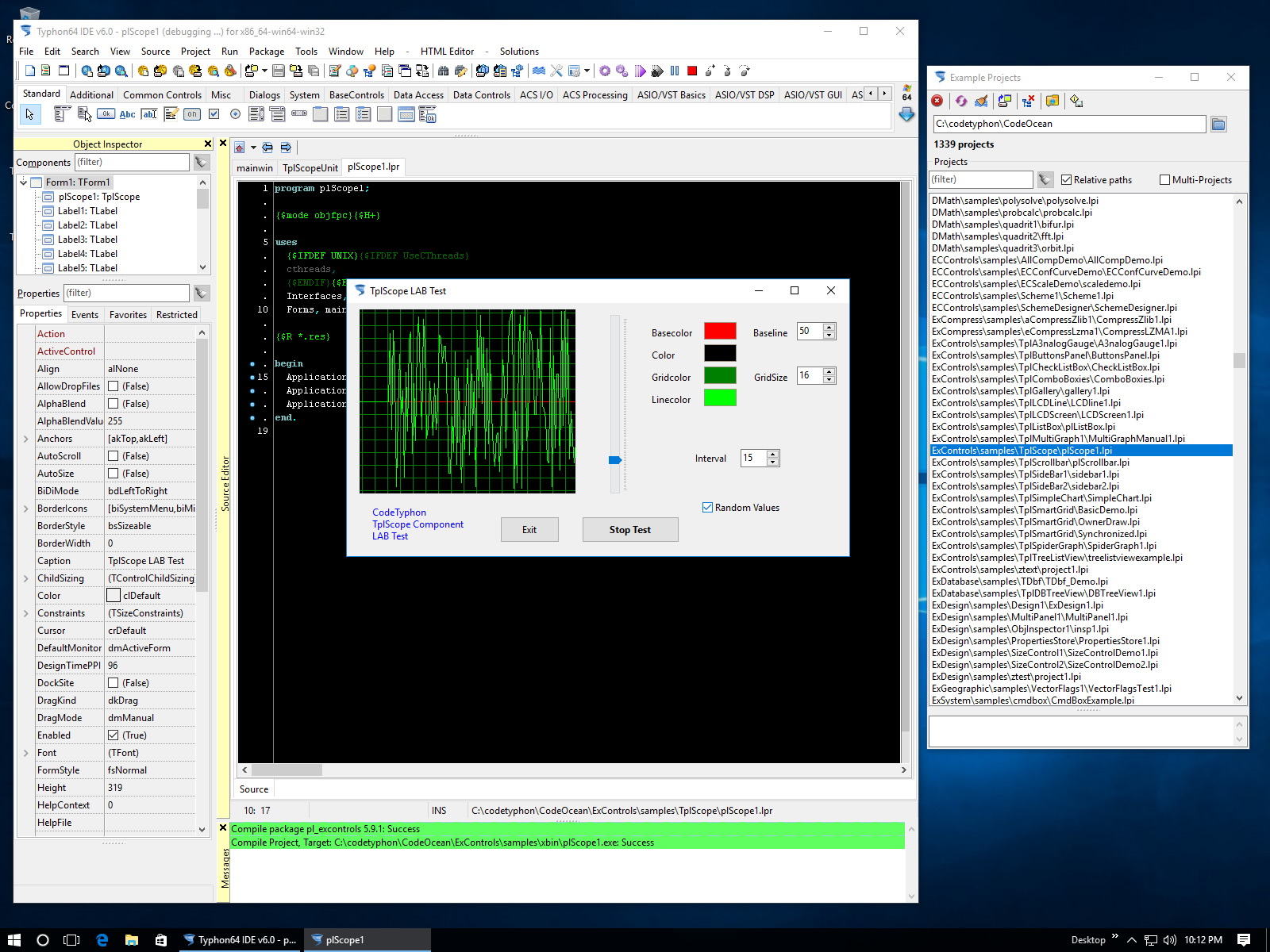
Task: Click the Exit button in TplScope dialog
Action: coord(529,530)
